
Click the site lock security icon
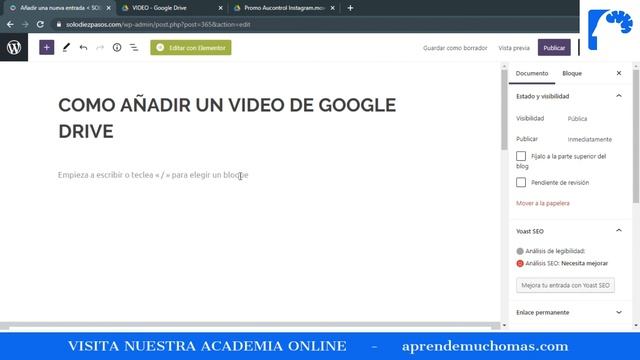tap(59, 24)
